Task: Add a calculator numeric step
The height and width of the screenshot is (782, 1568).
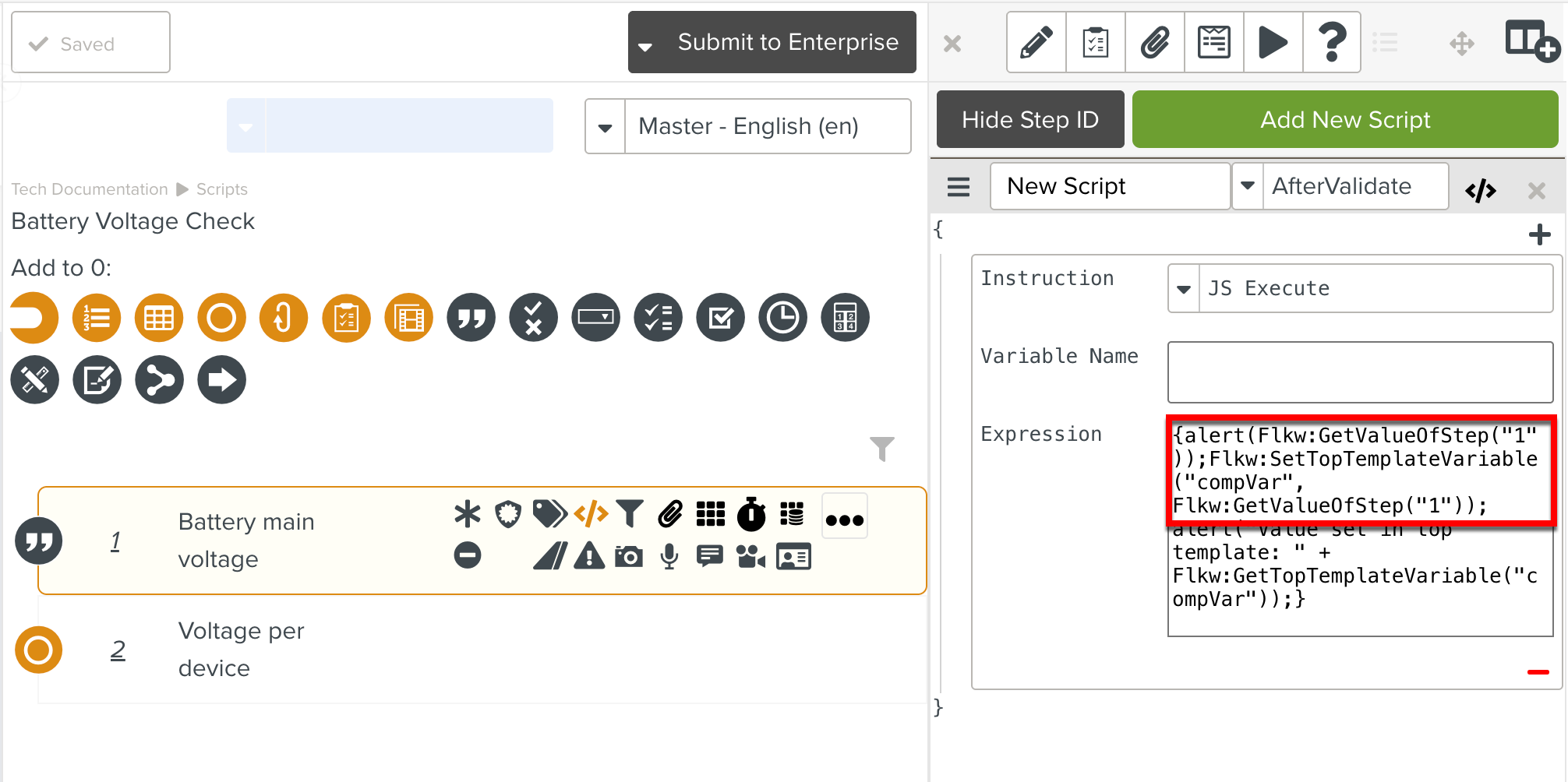Action: click(x=845, y=318)
